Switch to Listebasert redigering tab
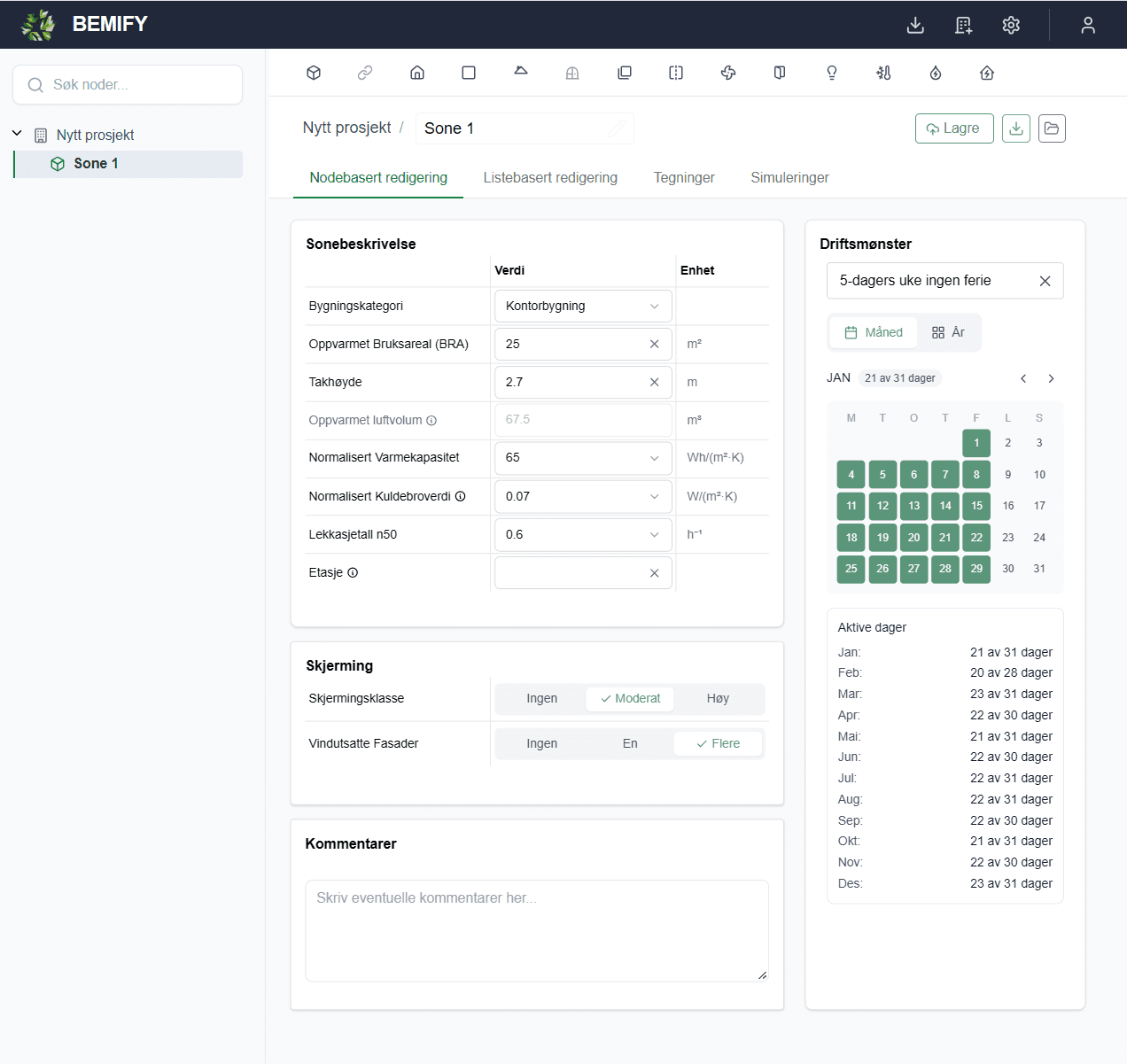The image size is (1127, 1064). [x=550, y=177]
